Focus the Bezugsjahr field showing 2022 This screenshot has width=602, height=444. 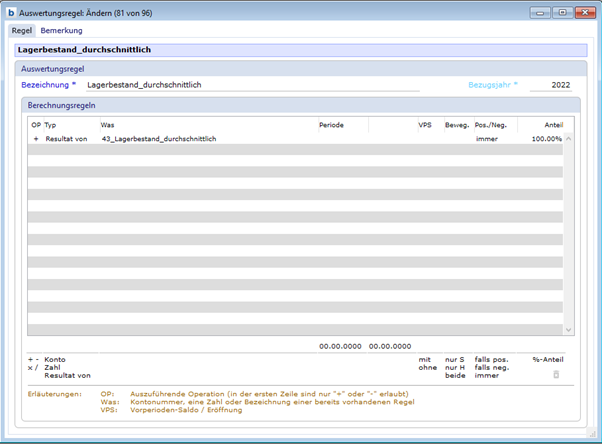pyautogui.click(x=551, y=85)
